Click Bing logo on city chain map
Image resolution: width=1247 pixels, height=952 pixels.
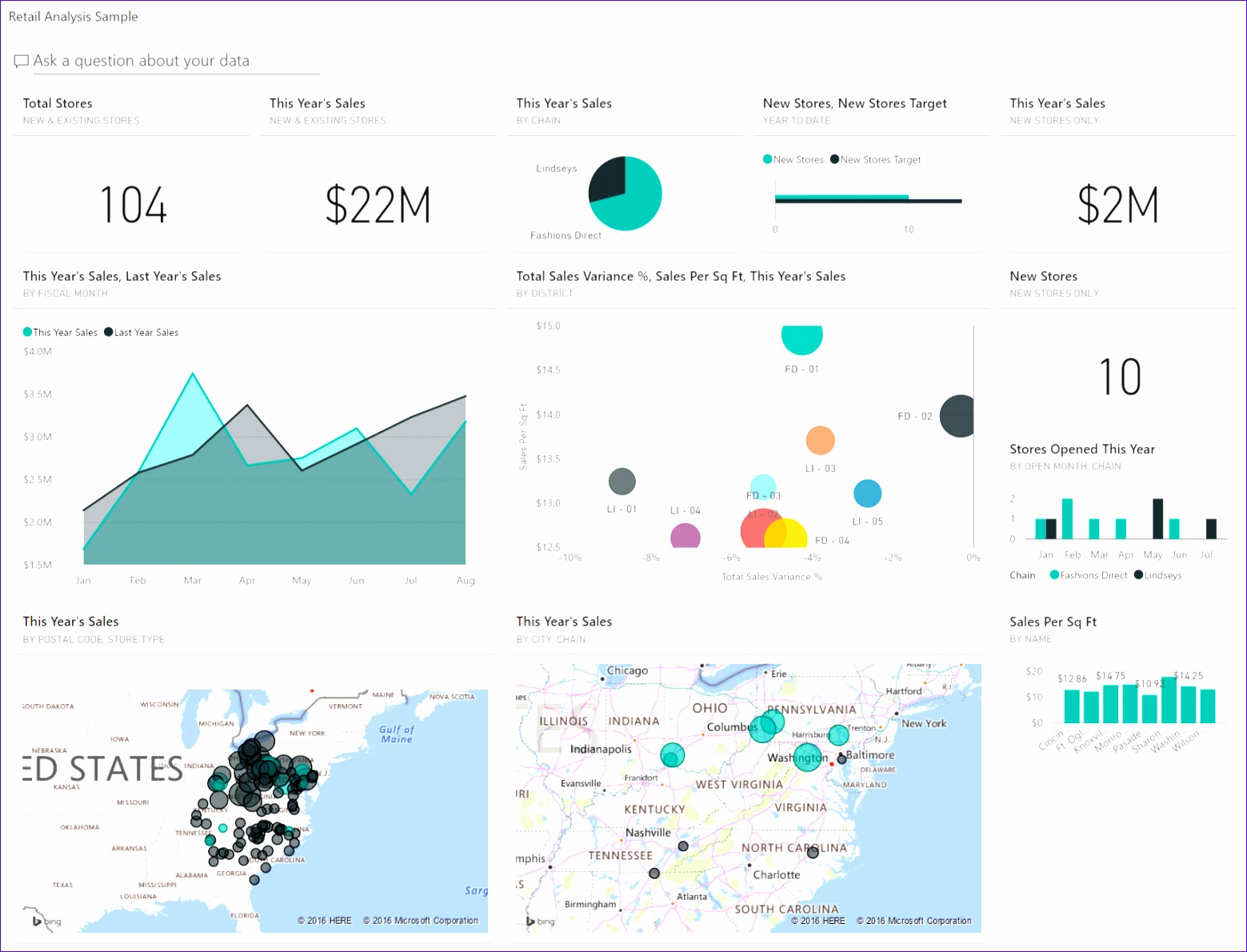click(541, 921)
